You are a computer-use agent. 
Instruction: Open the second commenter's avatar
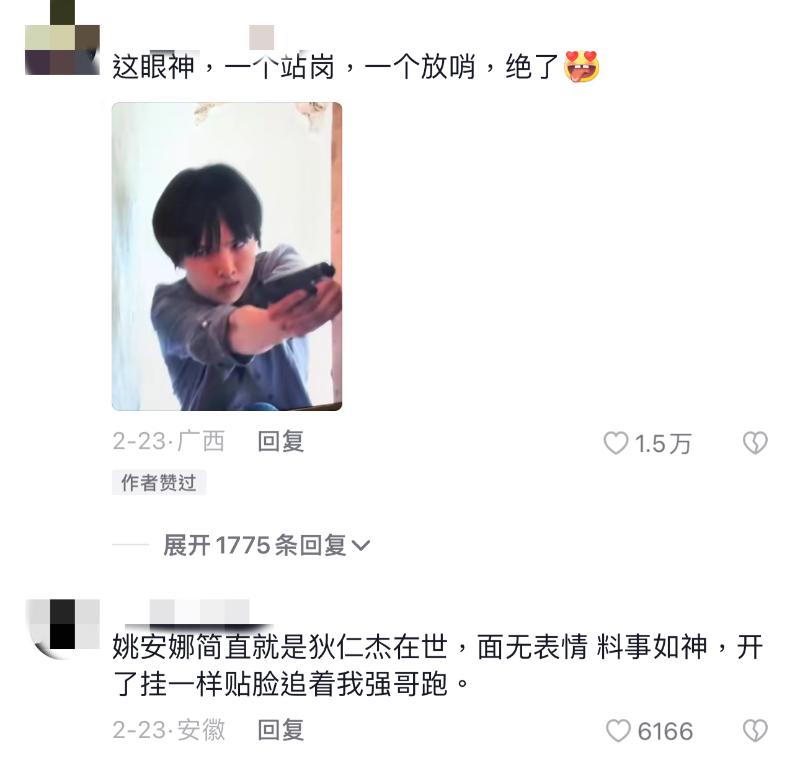[62, 629]
